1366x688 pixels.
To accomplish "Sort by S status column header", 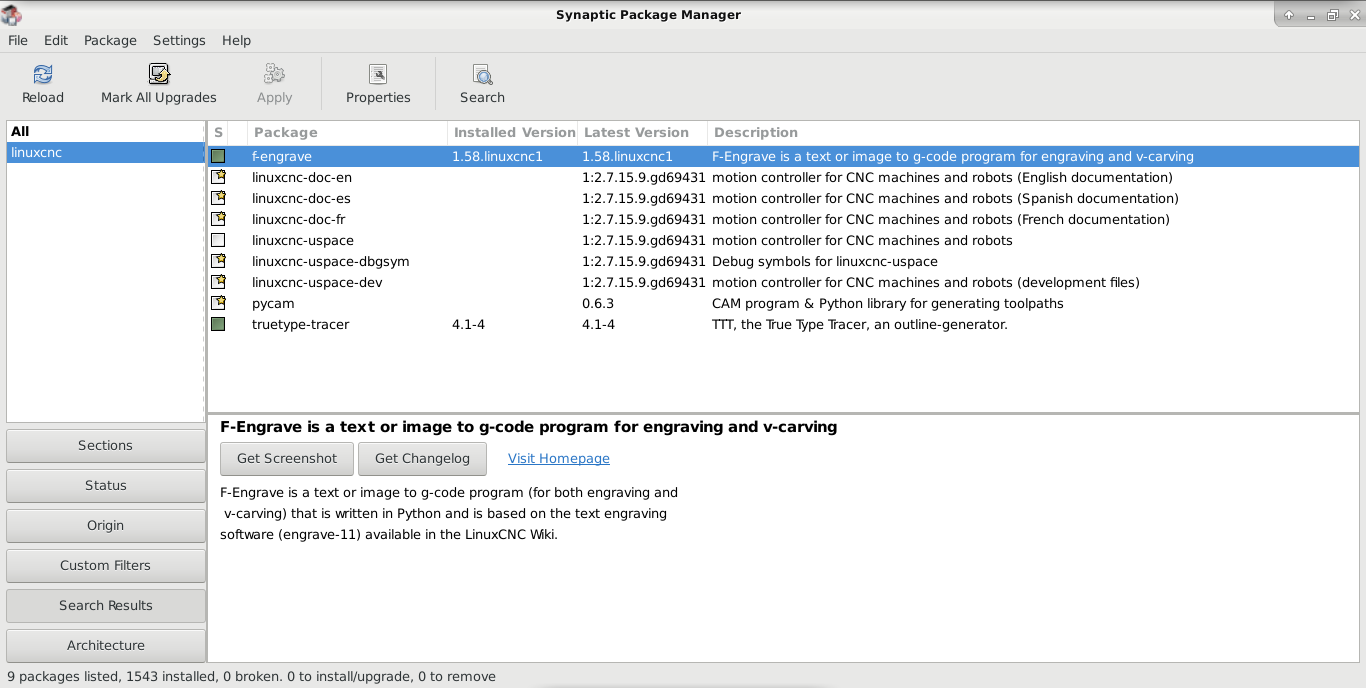I will (x=218, y=133).
